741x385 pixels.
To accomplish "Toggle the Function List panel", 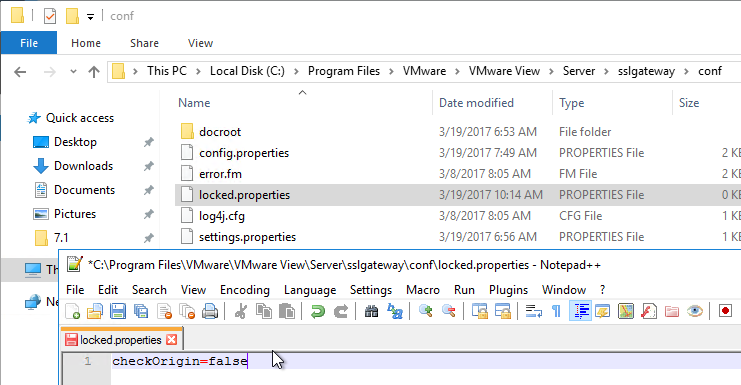I will pyautogui.click(x=649, y=311).
